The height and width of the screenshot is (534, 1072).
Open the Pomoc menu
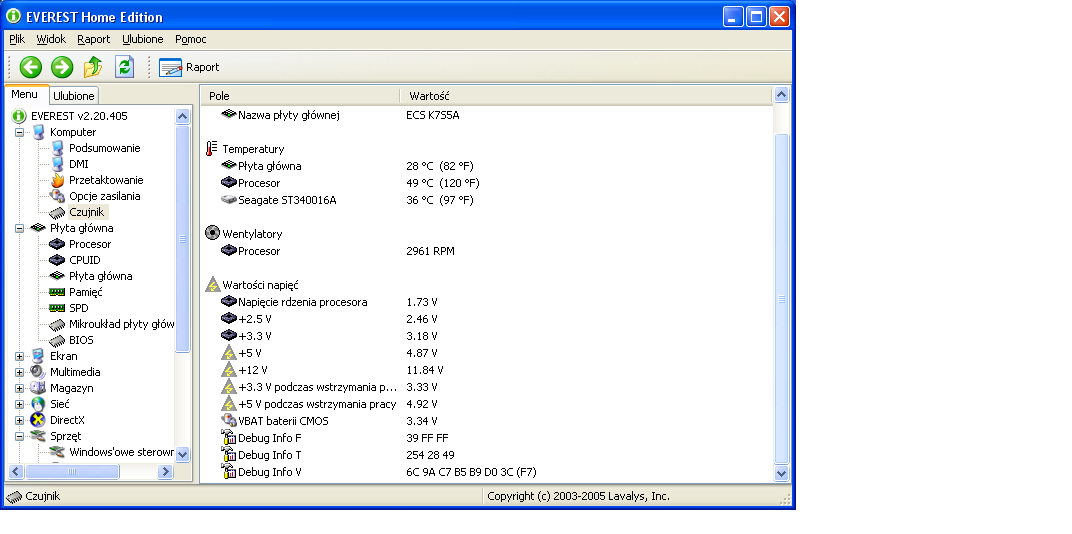pos(191,39)
